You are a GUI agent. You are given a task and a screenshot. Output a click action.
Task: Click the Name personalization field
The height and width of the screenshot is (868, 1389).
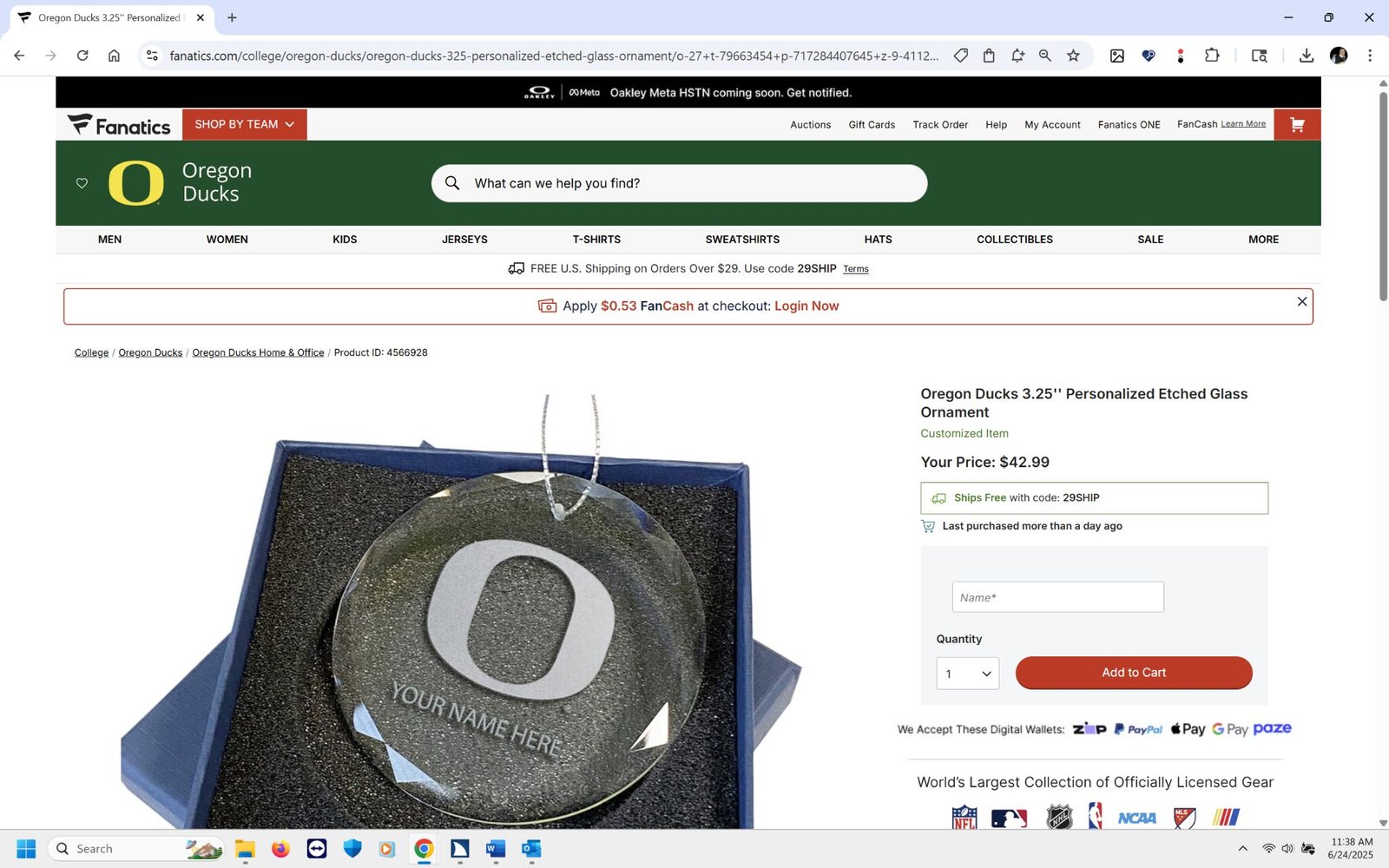1057,597
